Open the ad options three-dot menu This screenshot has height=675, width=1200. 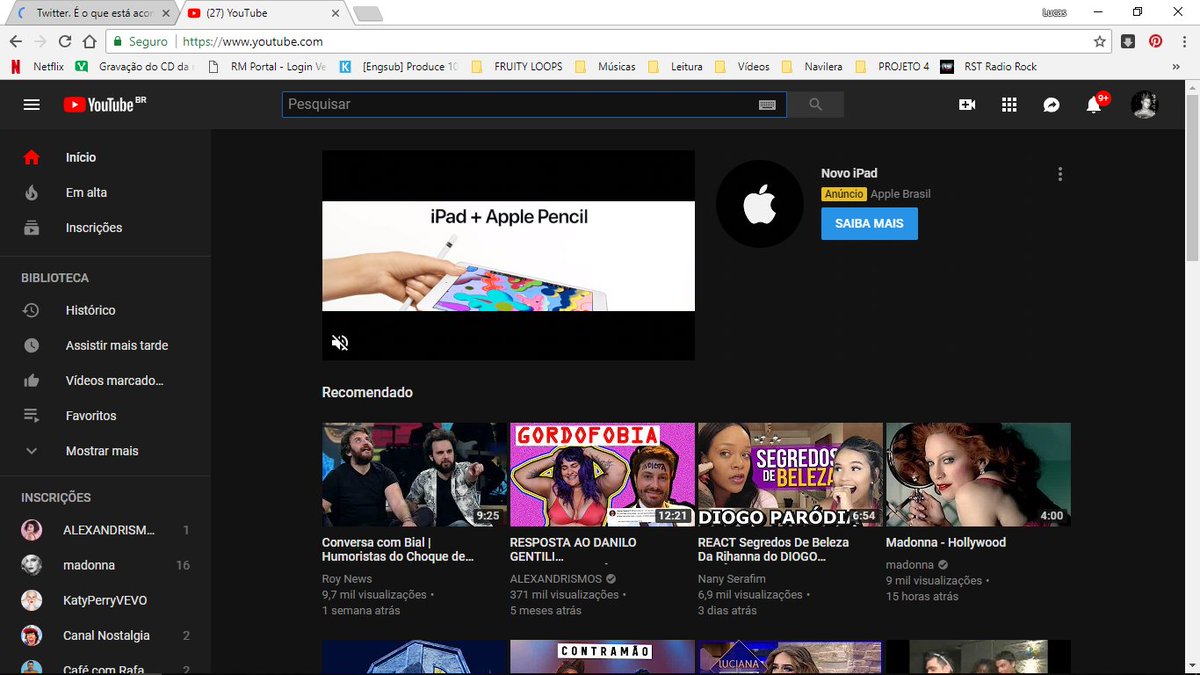1060,174
